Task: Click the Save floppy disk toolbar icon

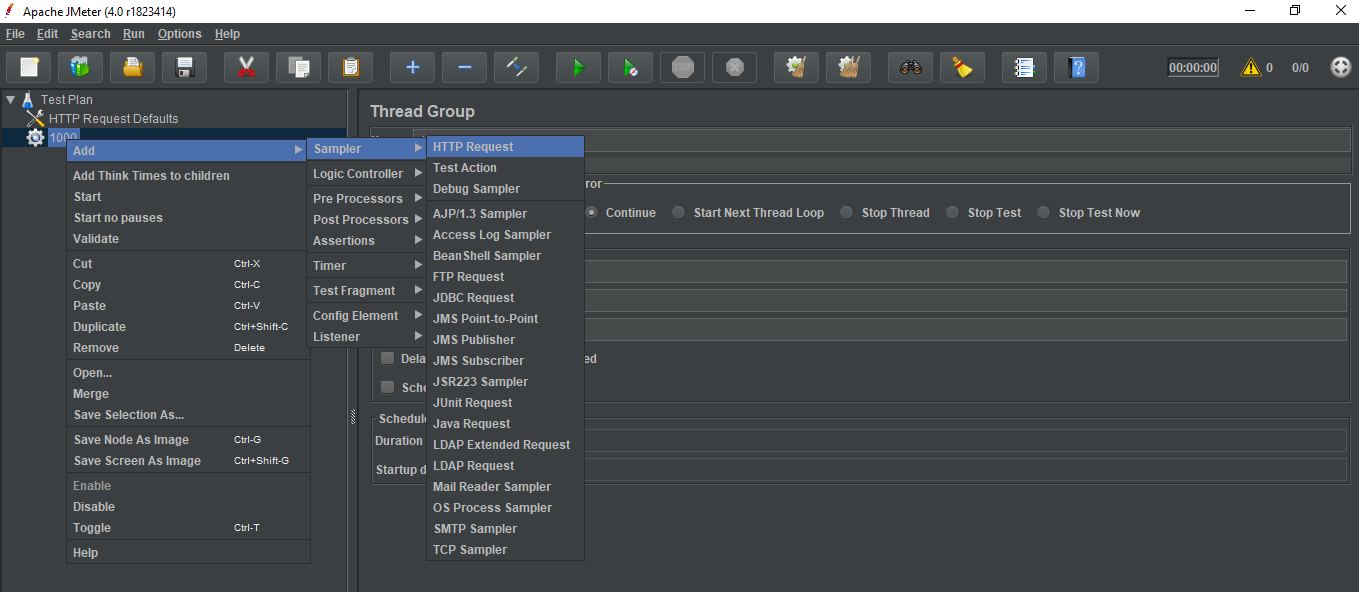Action: pos(185,68)
